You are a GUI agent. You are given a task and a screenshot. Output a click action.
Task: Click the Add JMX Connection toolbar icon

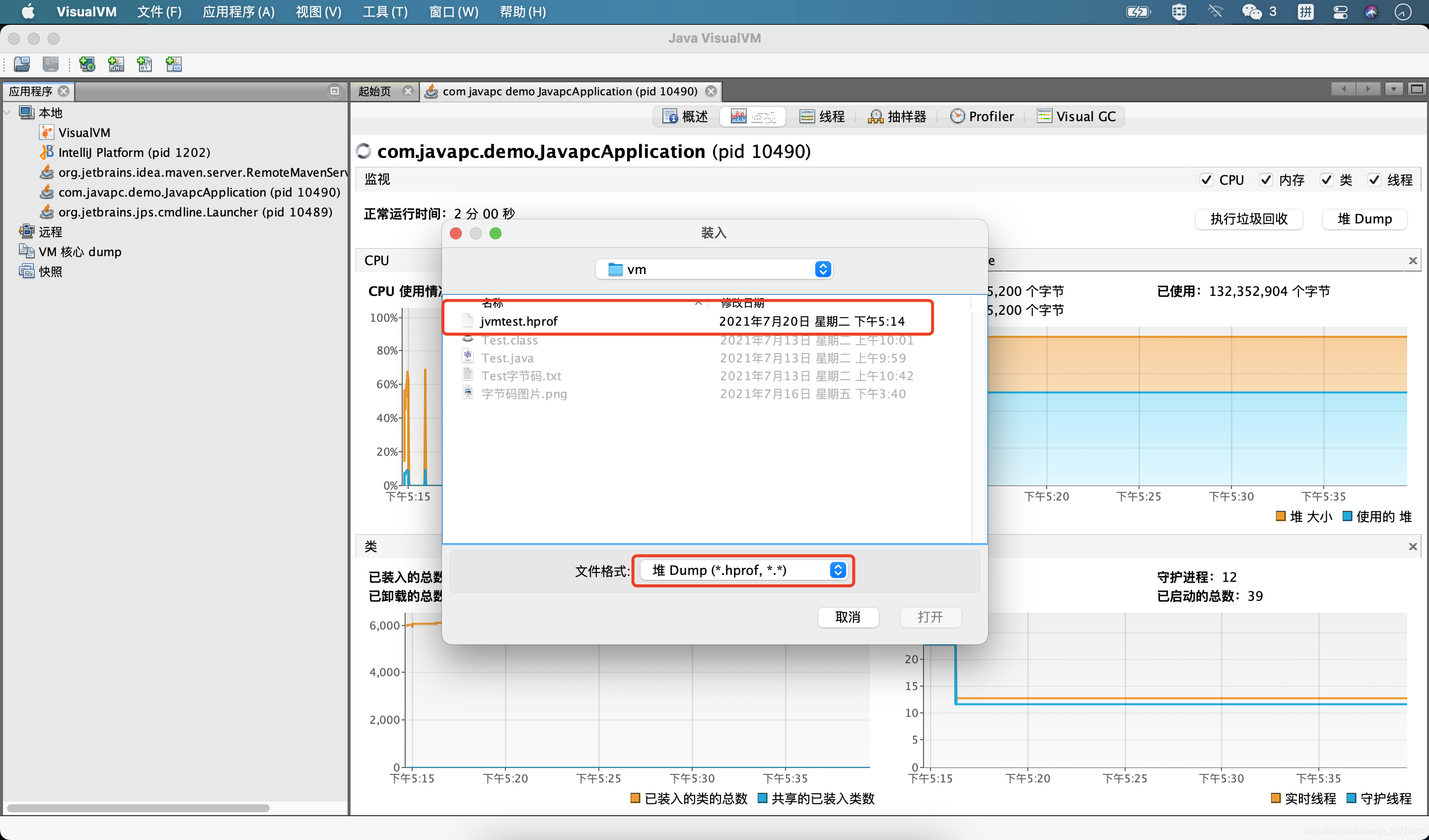pos(116,64)
